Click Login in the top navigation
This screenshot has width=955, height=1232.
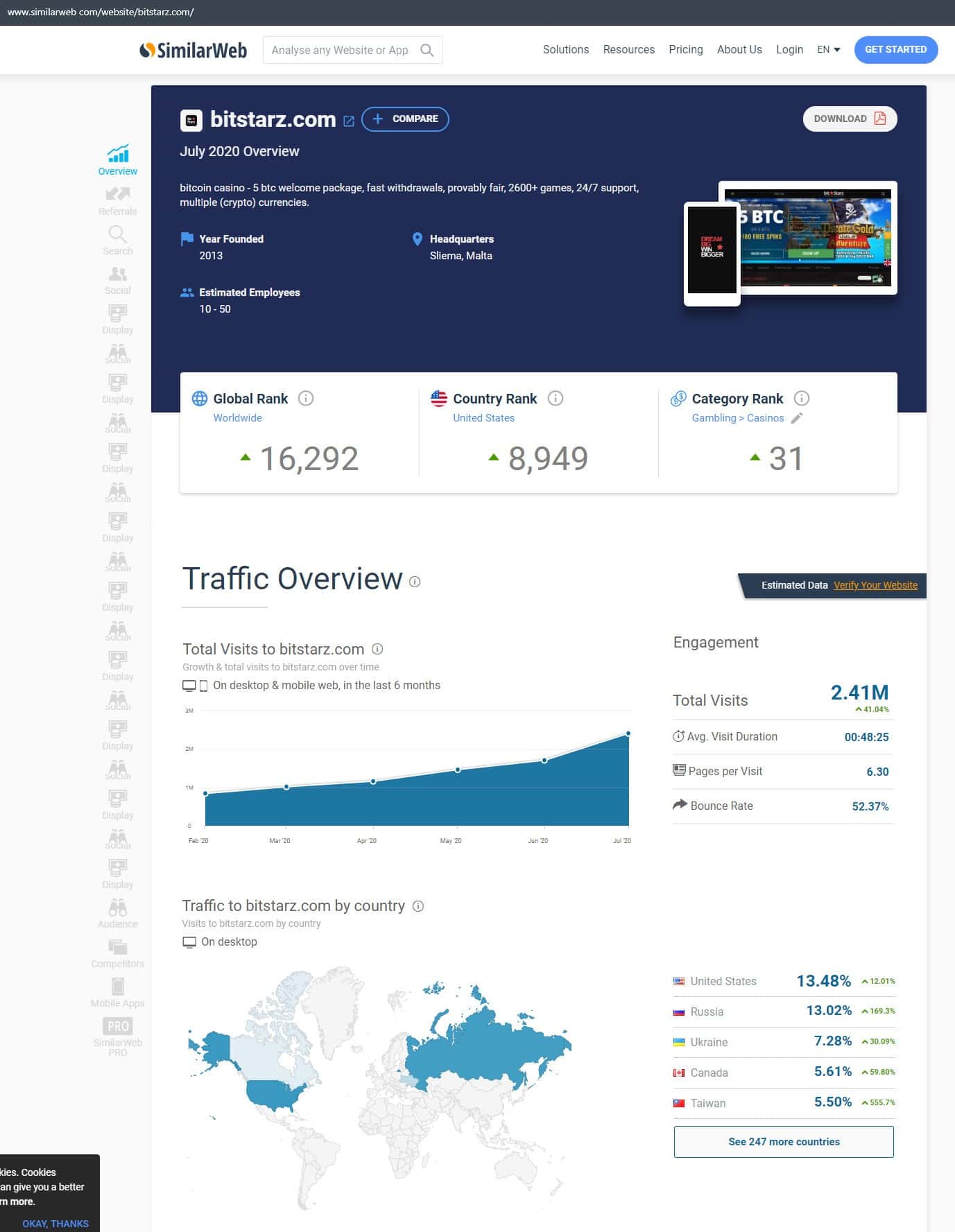tap(789, 50)
